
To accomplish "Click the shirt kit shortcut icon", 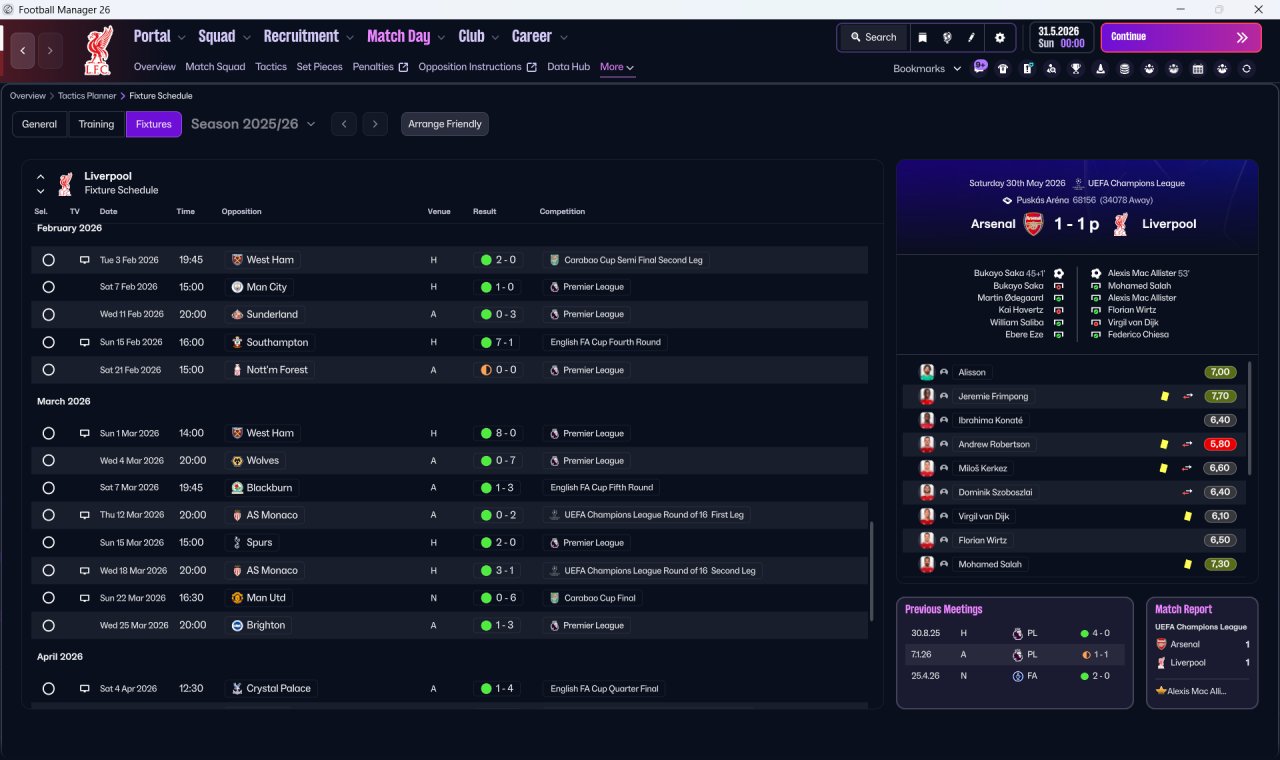I will pos(1003,69).
